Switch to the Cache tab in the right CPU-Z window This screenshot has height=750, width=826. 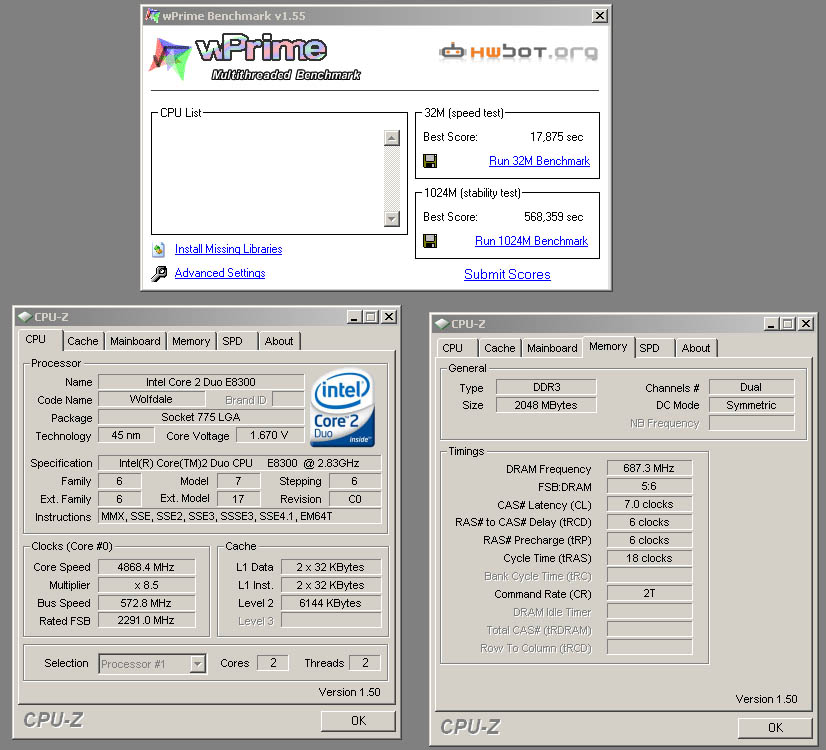[x=500, y=348]
